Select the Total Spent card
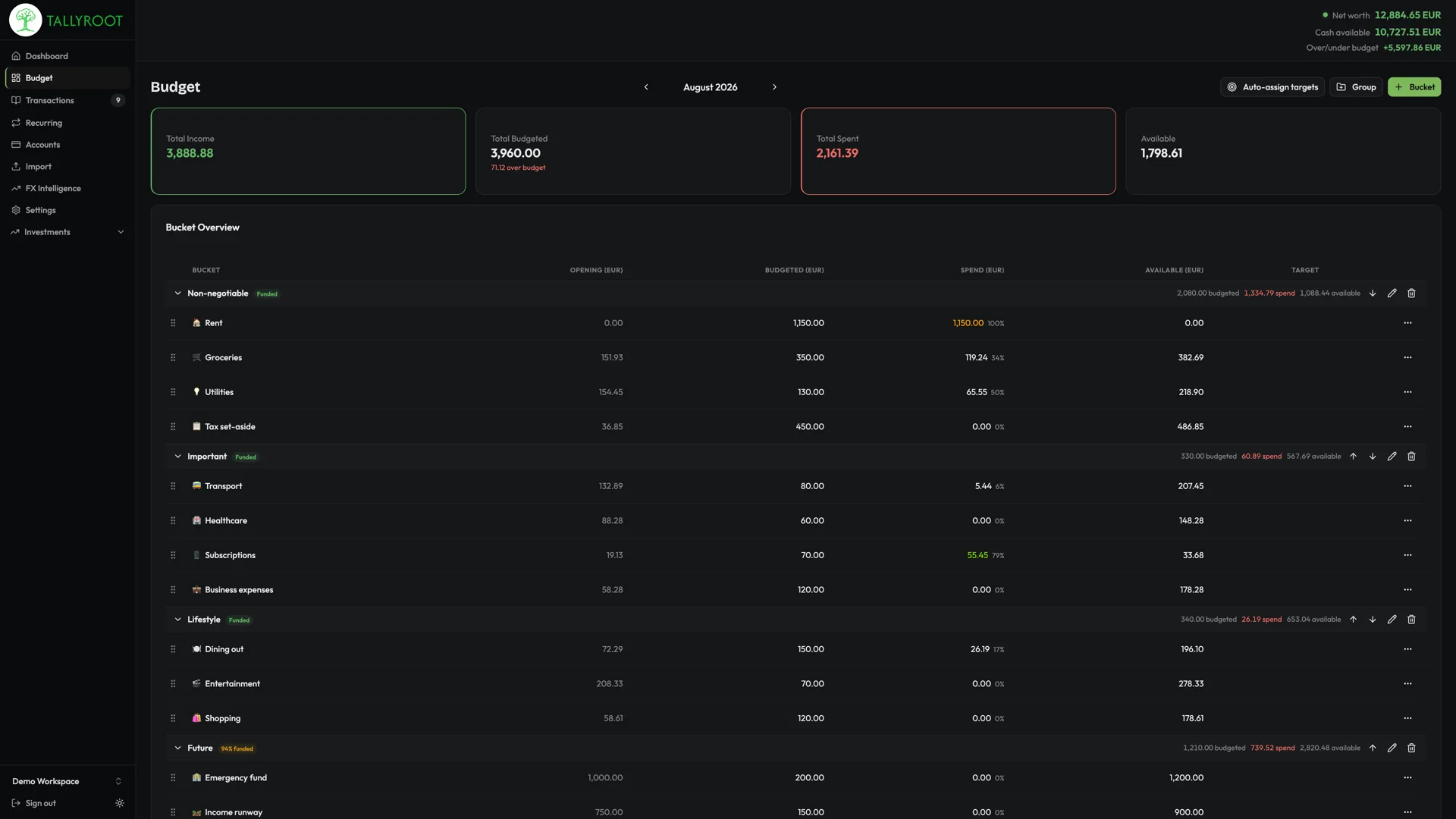 tap(958, 151)
